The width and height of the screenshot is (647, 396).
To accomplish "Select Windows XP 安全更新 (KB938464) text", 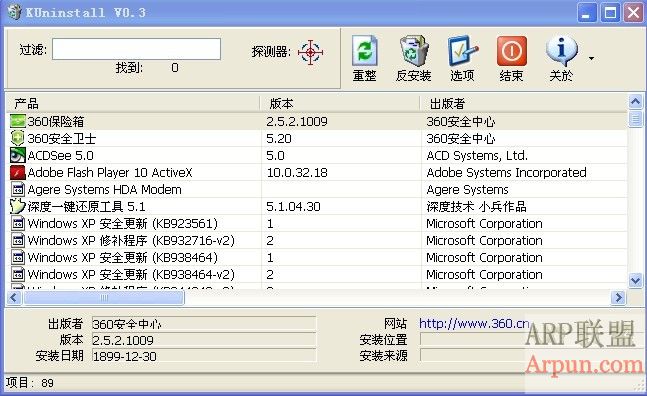I will [x=123, y=258].
